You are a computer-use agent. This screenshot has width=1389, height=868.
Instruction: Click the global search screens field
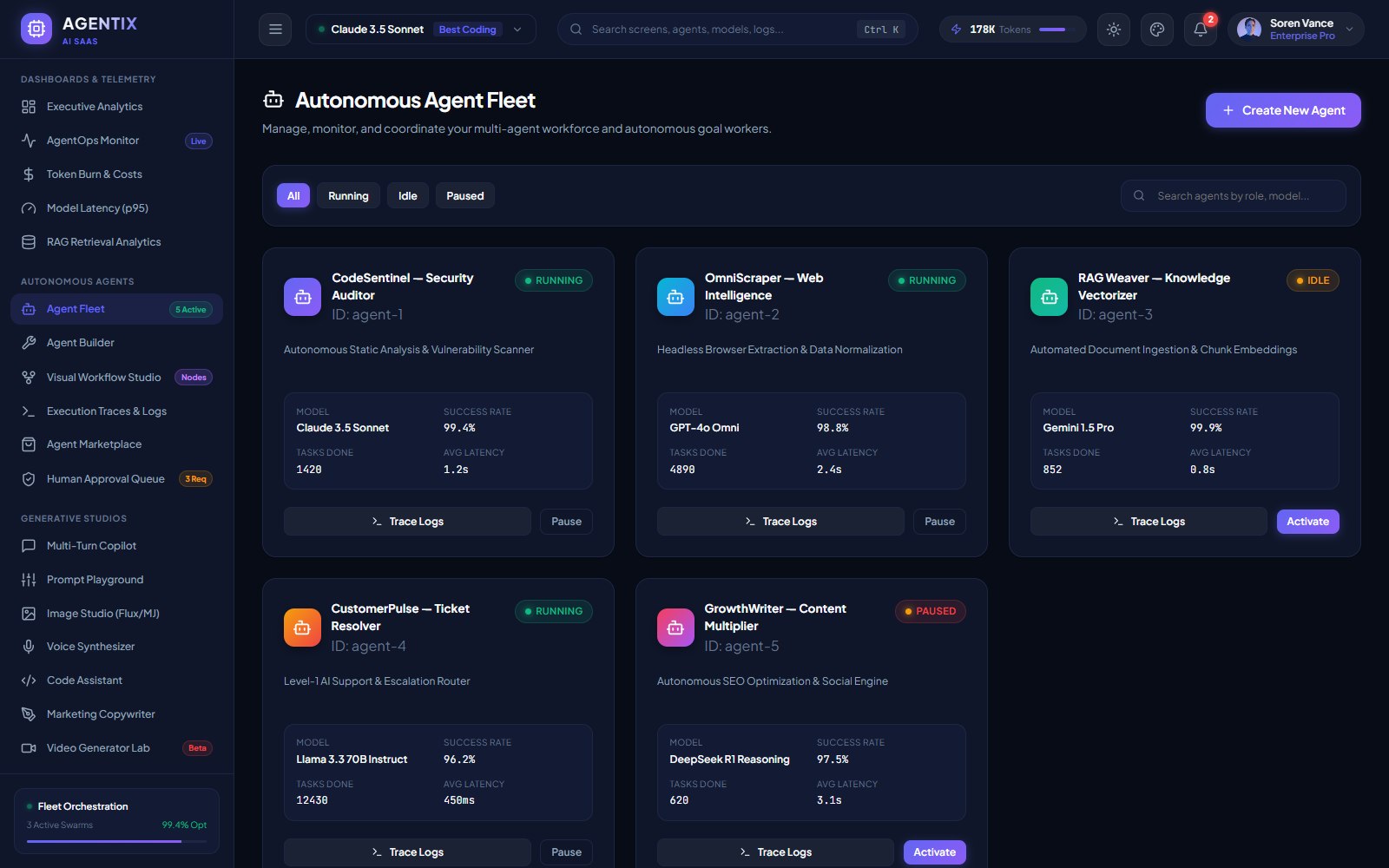[x=737, y=30]
